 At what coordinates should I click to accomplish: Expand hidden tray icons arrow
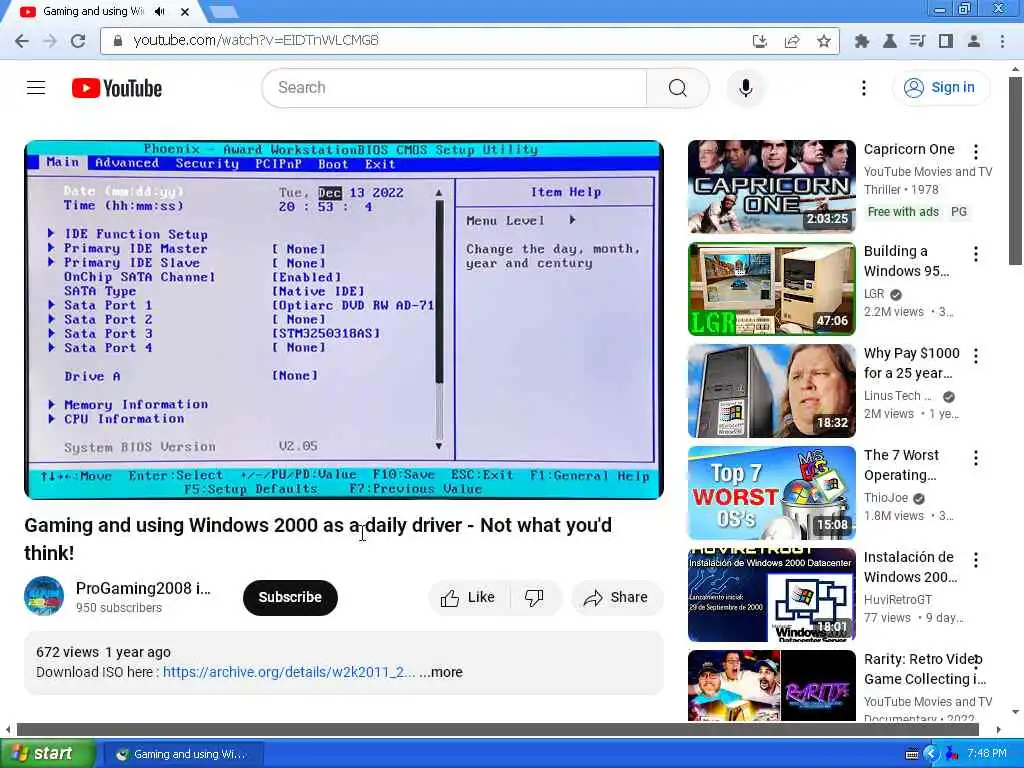tap(931, 754)
